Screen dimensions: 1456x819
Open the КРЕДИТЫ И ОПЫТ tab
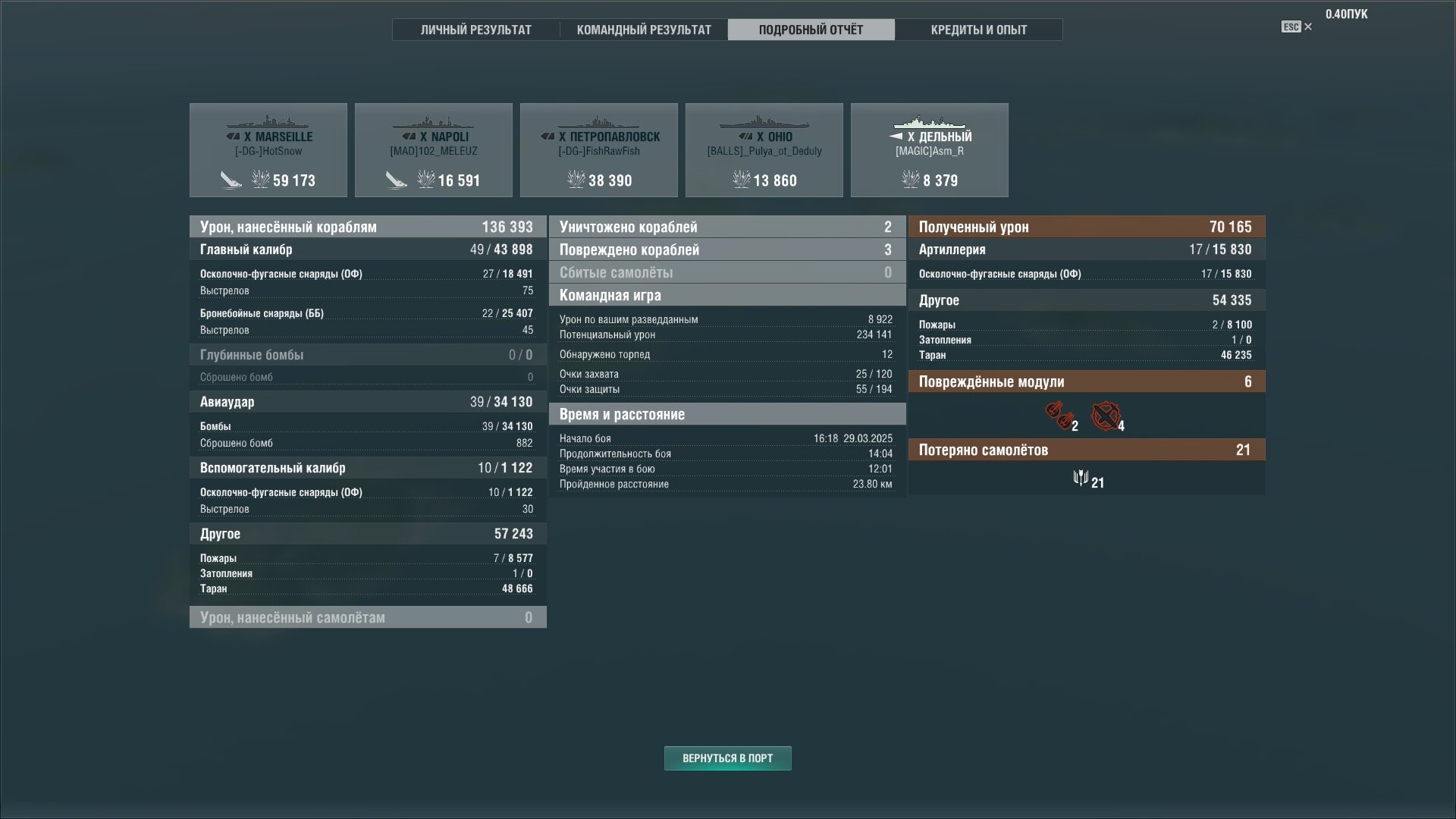coord(979,30)
